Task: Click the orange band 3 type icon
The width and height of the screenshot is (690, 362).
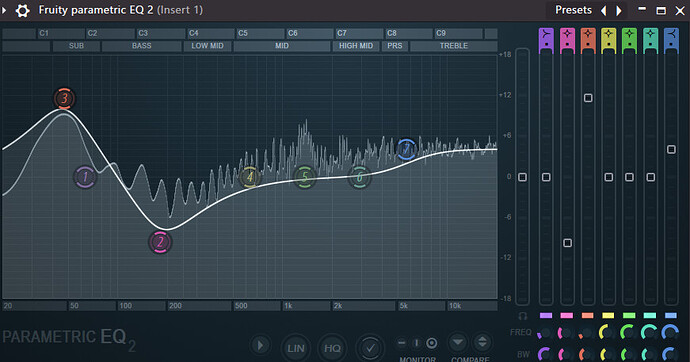Action: pos(588,34)
